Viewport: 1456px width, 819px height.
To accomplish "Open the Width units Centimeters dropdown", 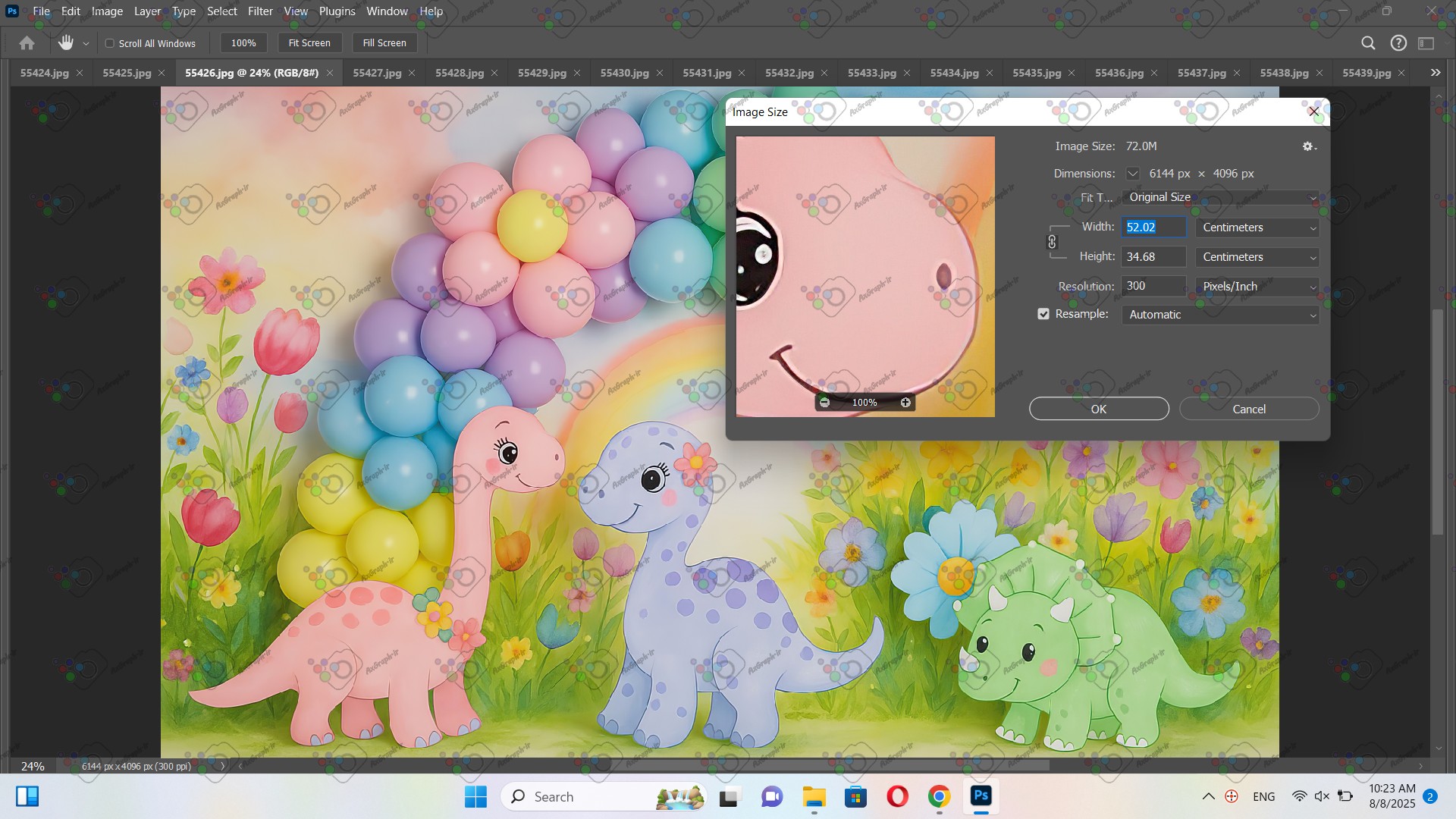I will (1257, 227).
